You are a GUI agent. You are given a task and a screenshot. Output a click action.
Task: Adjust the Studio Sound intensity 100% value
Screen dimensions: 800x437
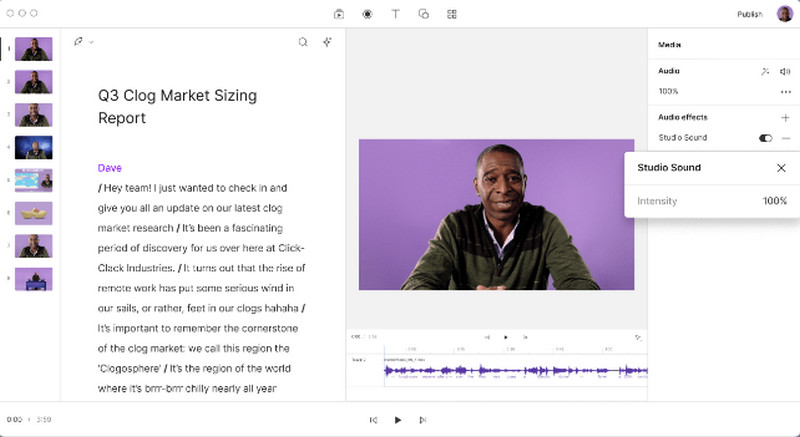774,201
